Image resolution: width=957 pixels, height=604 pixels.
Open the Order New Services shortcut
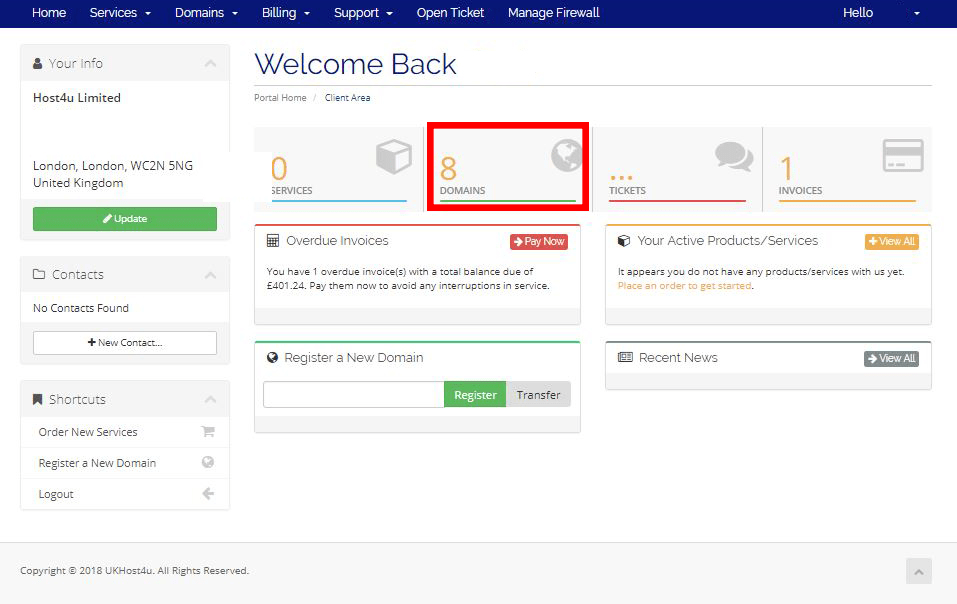(125, 432)
